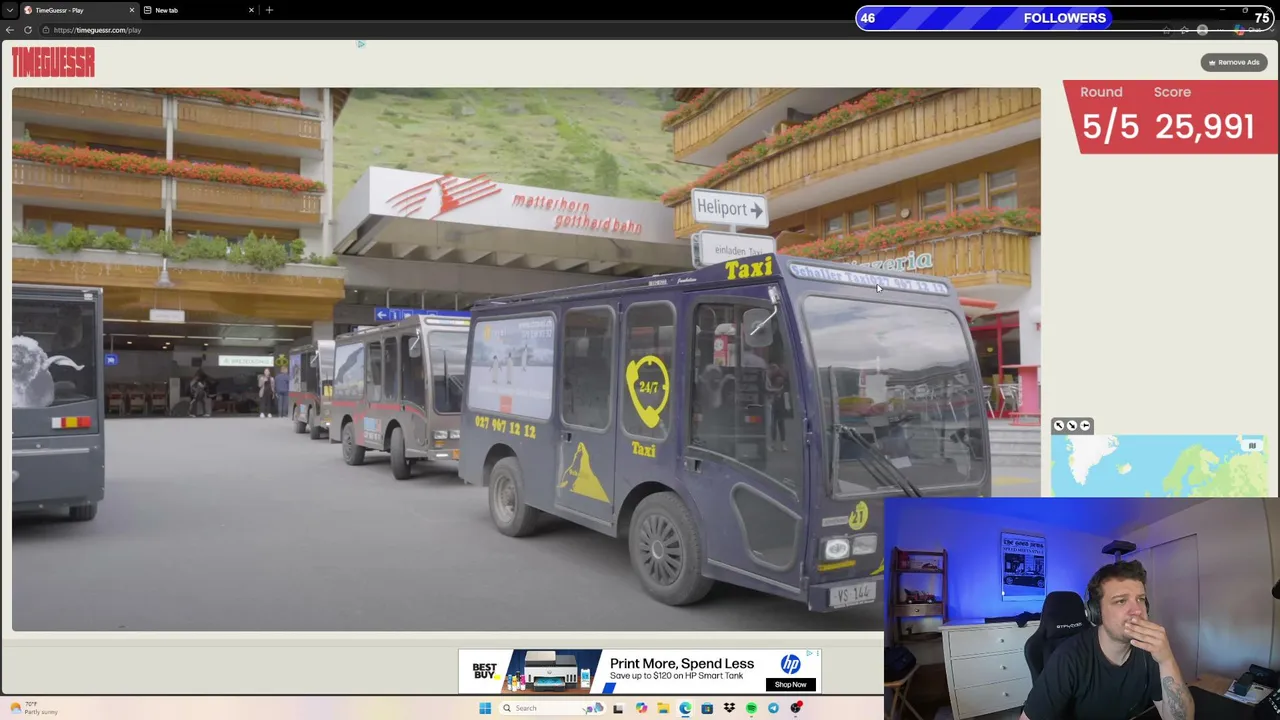
Task: Click Shop Now in the HP ad
Action: [790, 685]
